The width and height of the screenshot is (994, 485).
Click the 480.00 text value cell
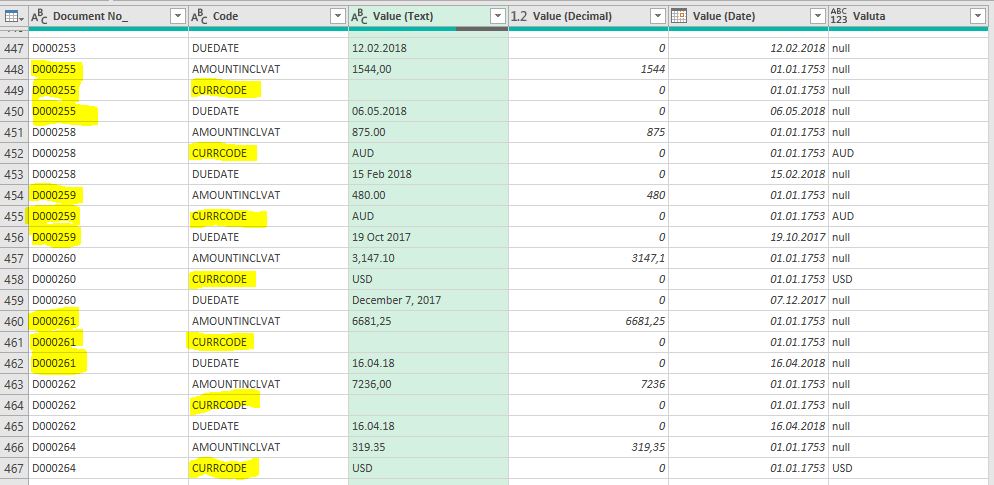coord(429,195)
